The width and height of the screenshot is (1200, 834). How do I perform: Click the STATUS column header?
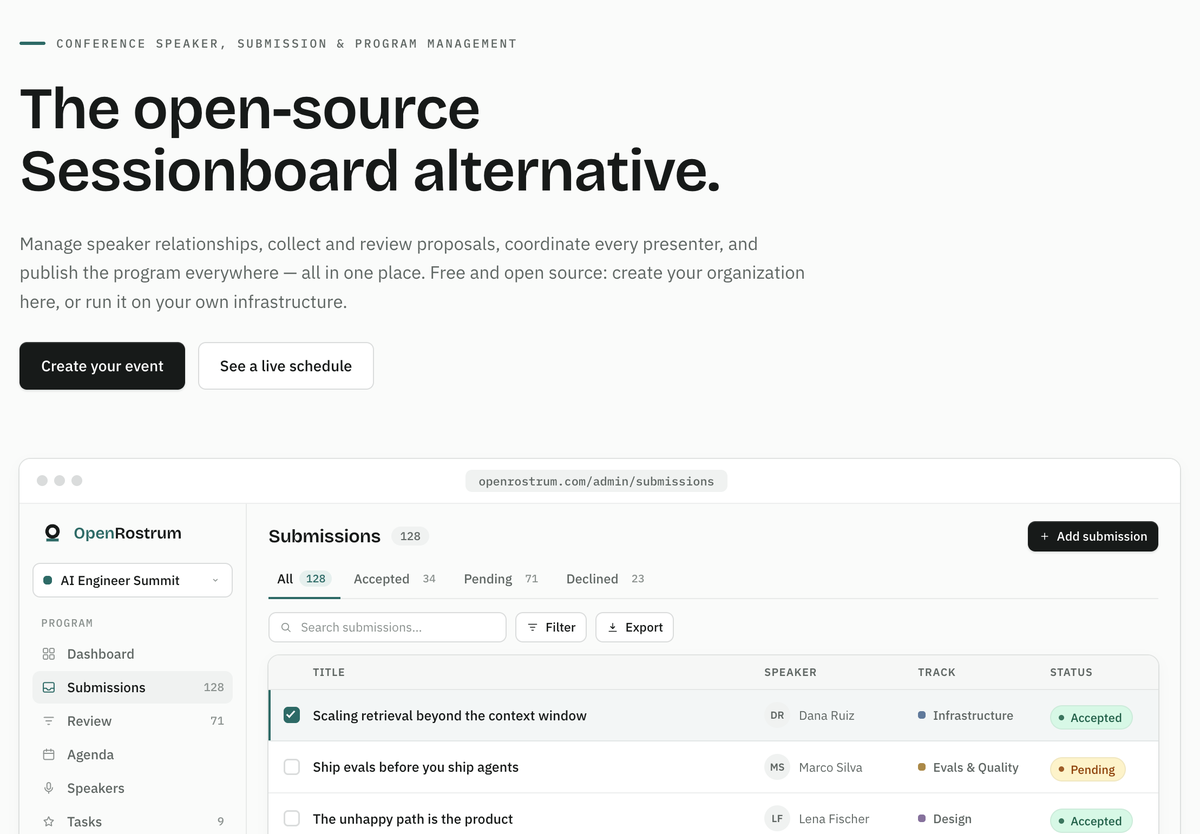(1071, 673)
